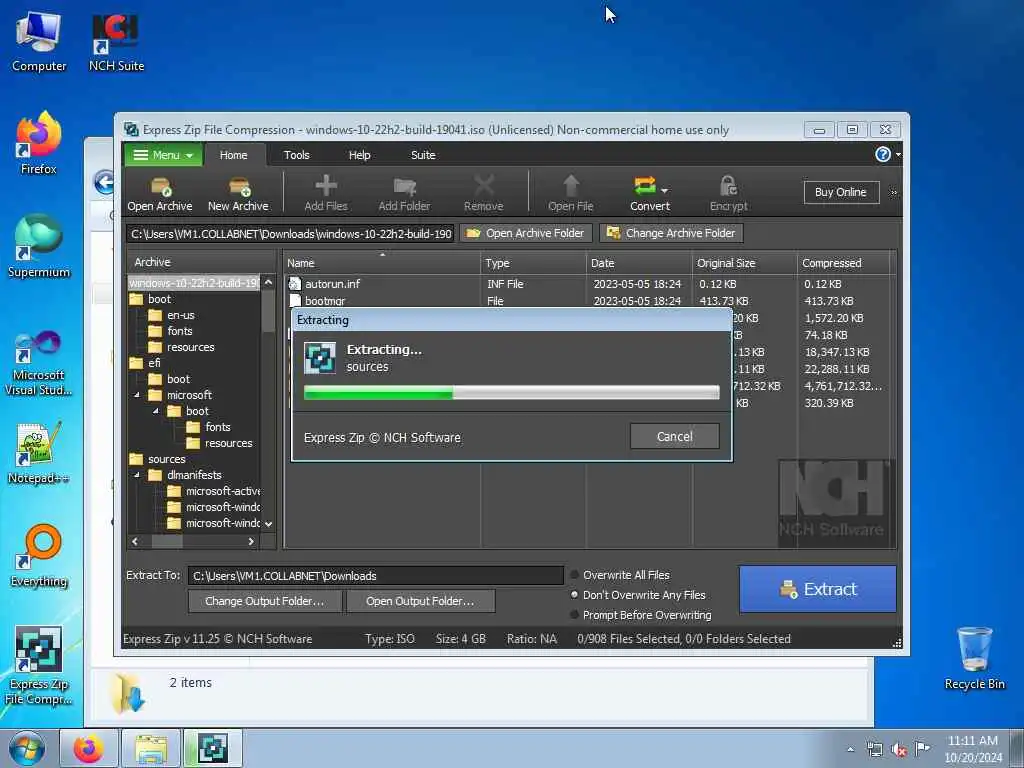This screenshot has height=768, width=1024.
Task: Click the blue Extract button
Action: coord(818,589)
